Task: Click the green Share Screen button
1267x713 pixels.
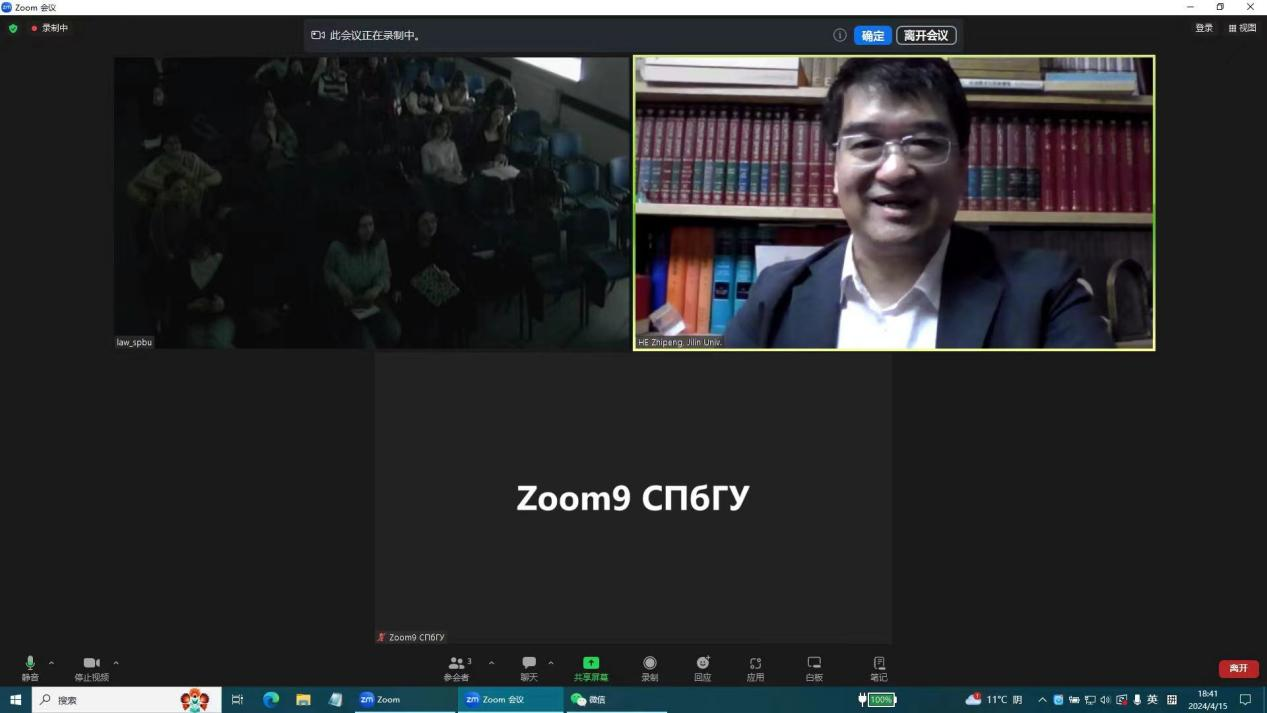Action: point(590,667)
